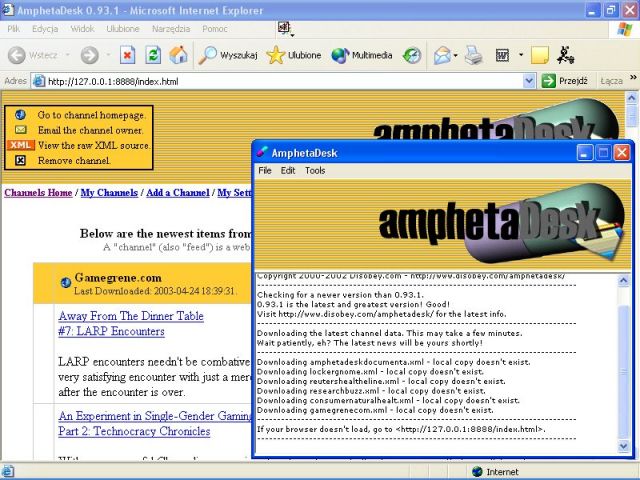The height and width of the screenshot is (480, 640).
Task: Click the Forward arrow icon
Action: click(89, 55)
